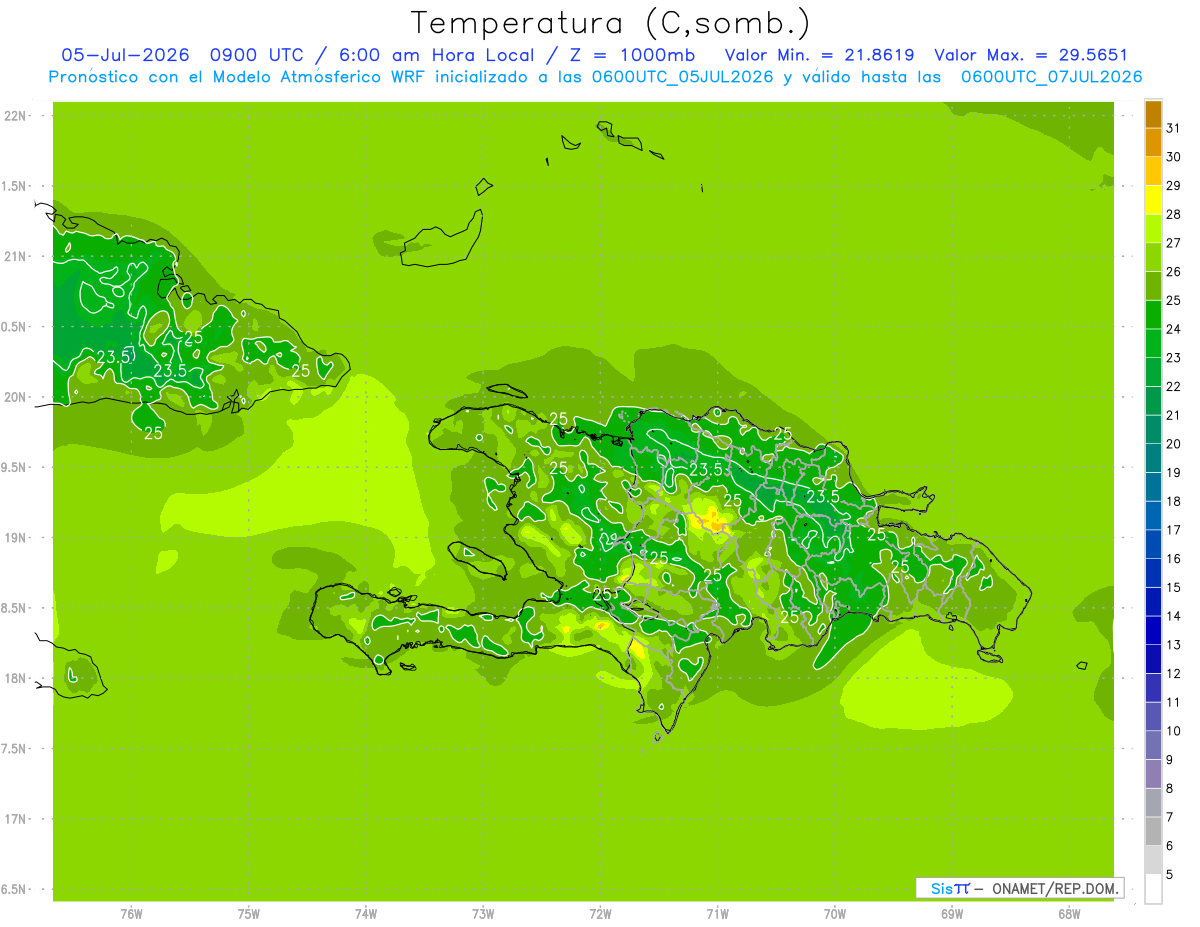The width and height of the screenshot is (1200, 927).
Task: Click the white swatch below legend label 5
Action: coord(1153,889)
